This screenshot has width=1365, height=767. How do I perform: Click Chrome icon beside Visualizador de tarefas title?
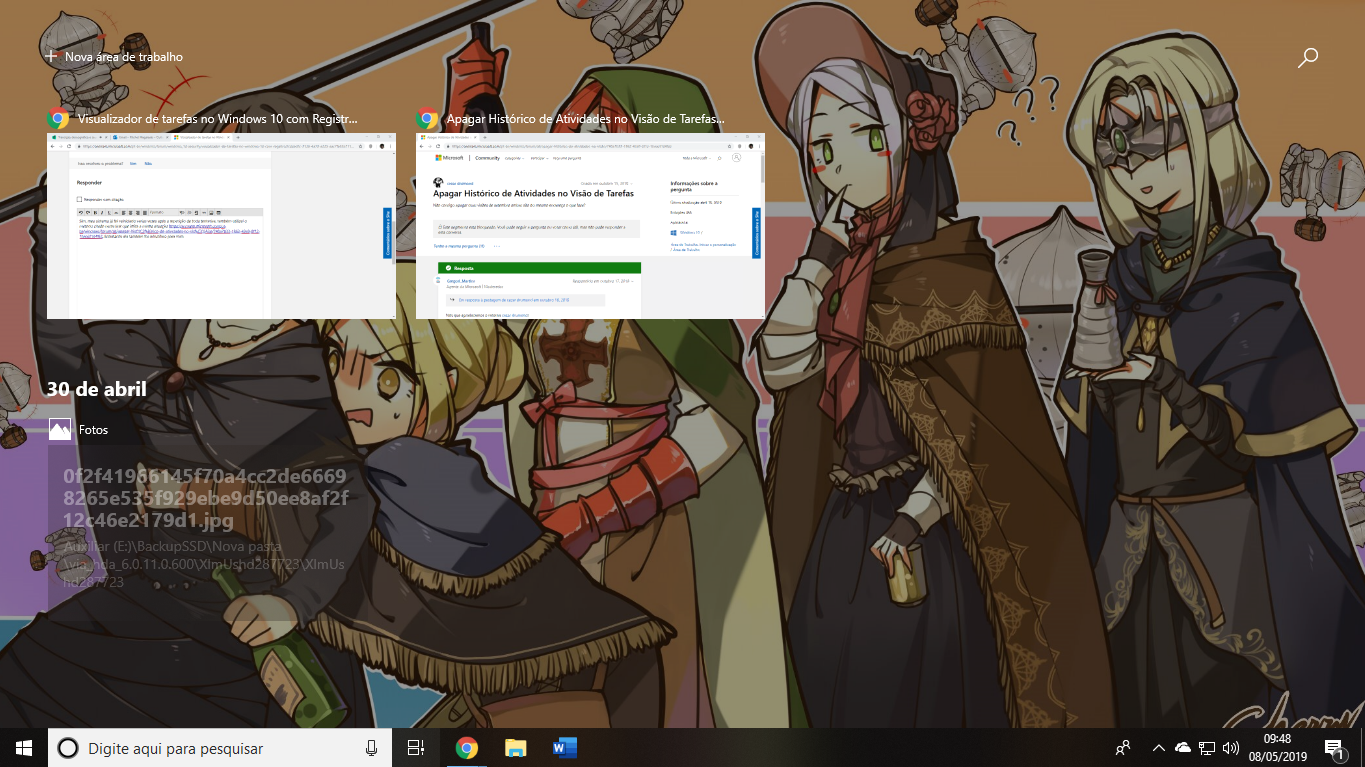58,118
